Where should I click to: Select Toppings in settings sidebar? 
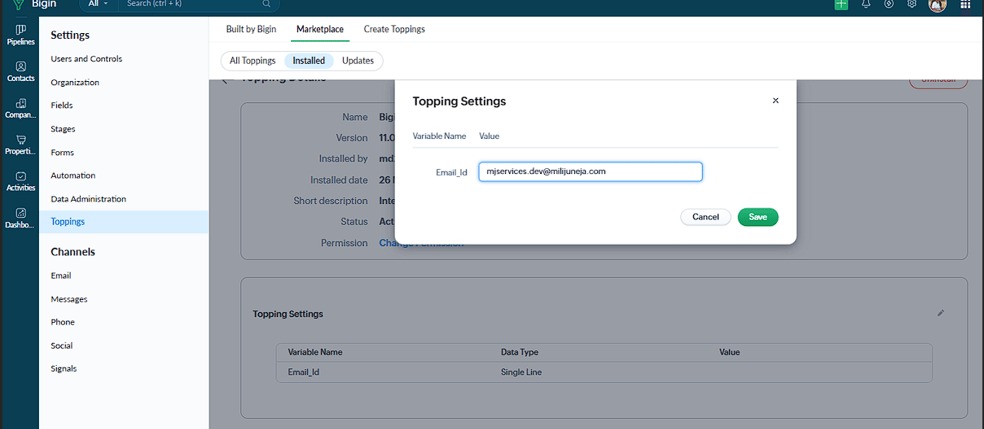124,221
